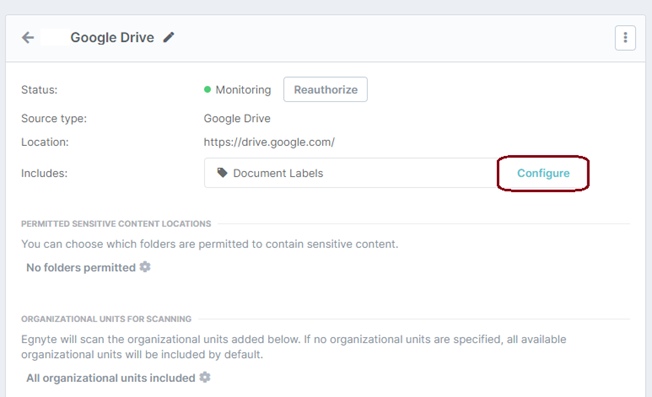Screen dimensions: 652x397
Task: Click the Reauthorize button
Action: coord(326,89)
